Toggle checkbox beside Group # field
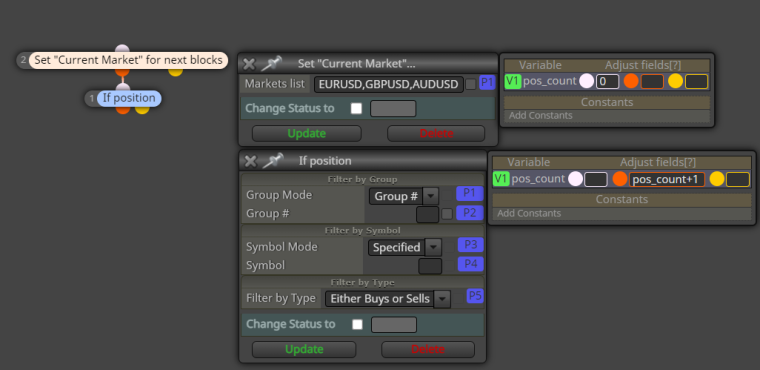Viewport: 760px width, 370px height. coord(447,214)
